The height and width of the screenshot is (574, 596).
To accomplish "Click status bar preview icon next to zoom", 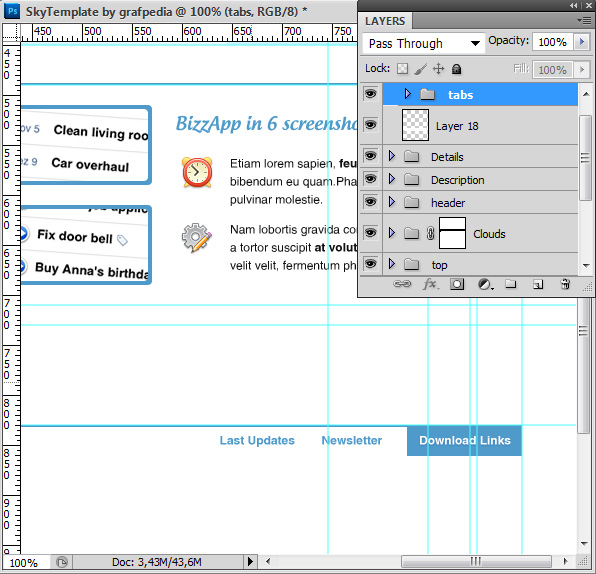I will click(x=62, y=562).
